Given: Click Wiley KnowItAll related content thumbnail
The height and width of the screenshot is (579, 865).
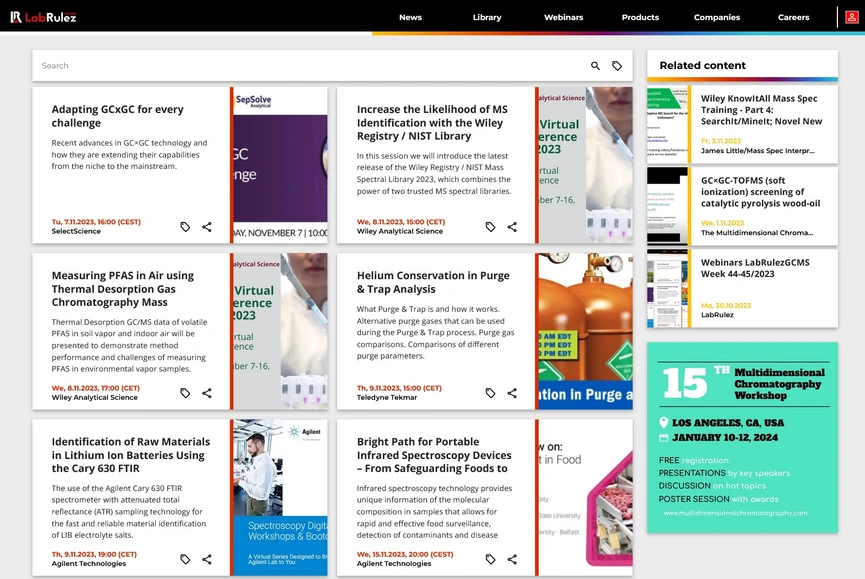Looking at the screenshot, I should pos(667,124).
